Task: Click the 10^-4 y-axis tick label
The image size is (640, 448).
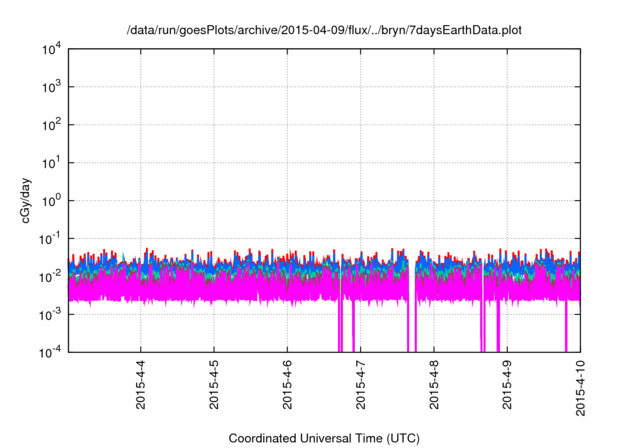Action: click(50, 352)
